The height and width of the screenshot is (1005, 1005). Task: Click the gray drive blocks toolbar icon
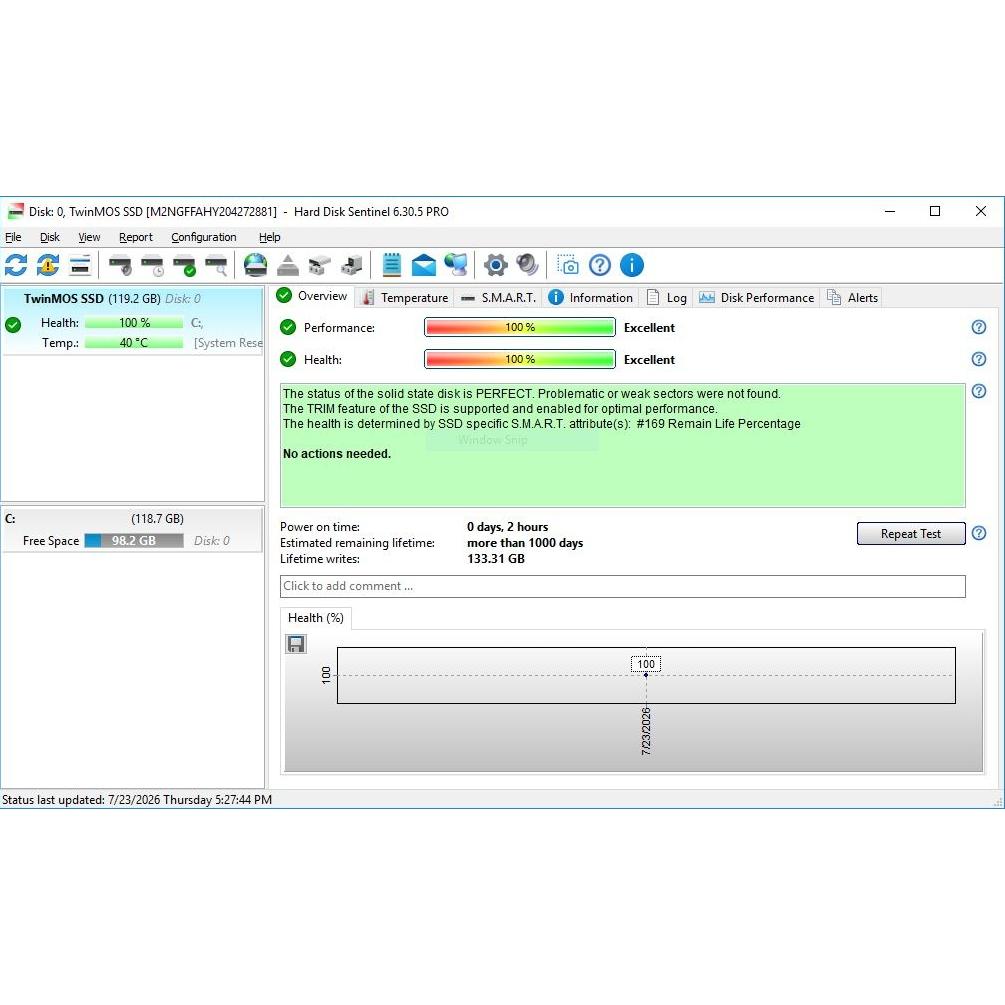[x=319, y=265]
